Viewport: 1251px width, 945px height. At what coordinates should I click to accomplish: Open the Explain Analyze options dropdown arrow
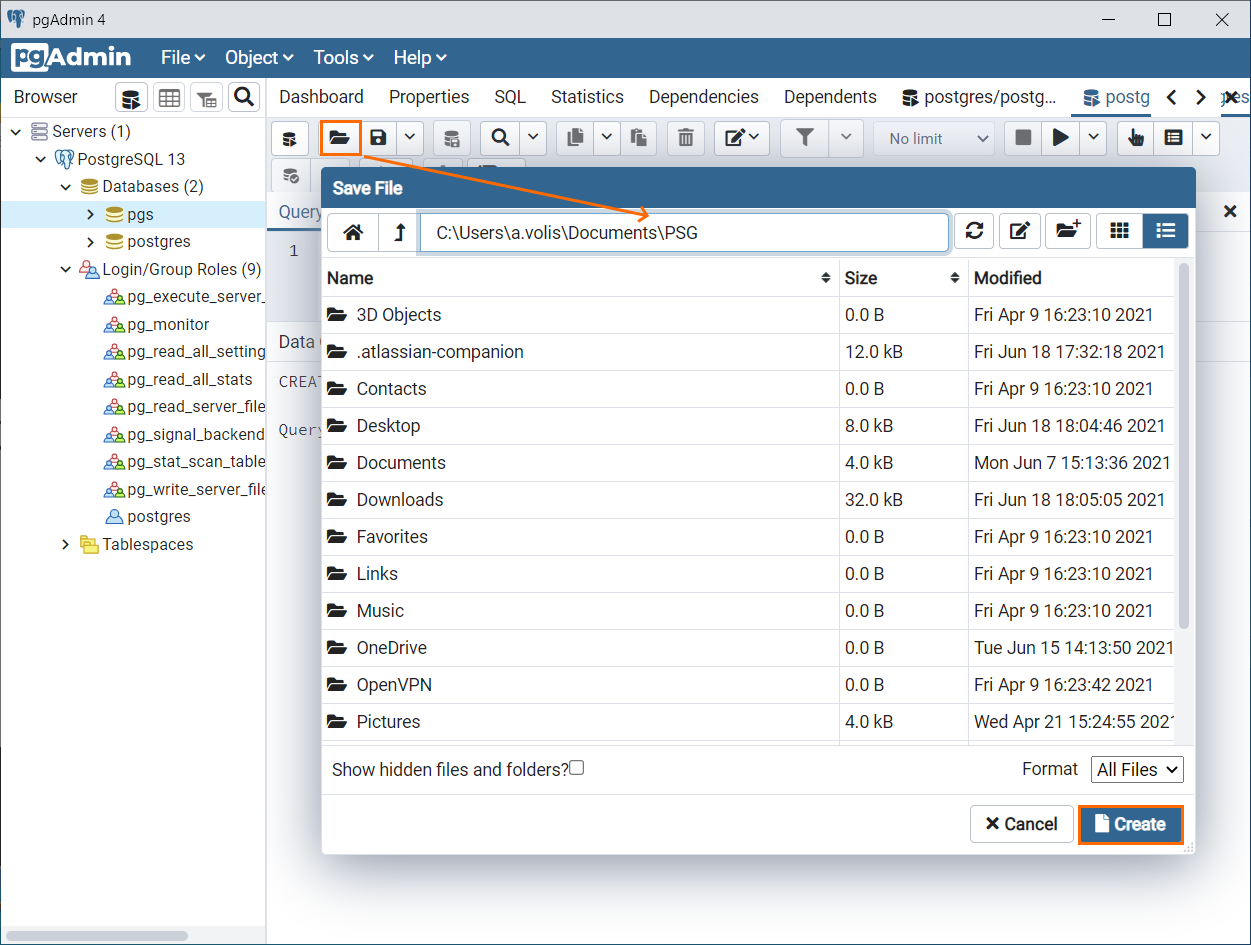tap(1206, 138)
